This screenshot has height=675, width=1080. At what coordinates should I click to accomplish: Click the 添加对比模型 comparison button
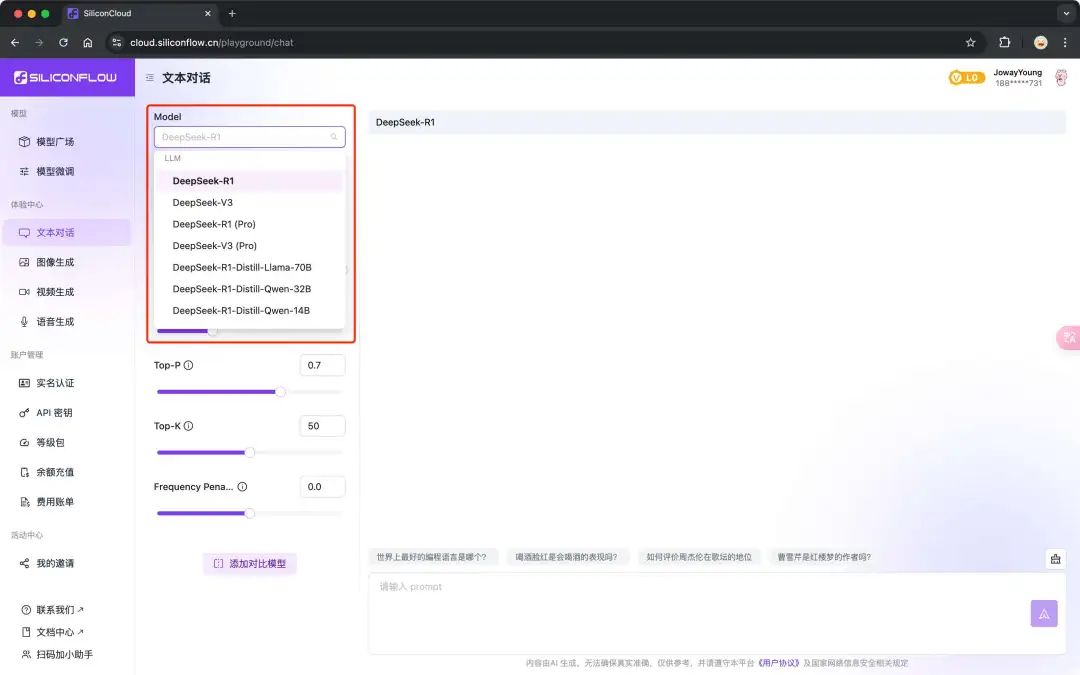[249, 563]
